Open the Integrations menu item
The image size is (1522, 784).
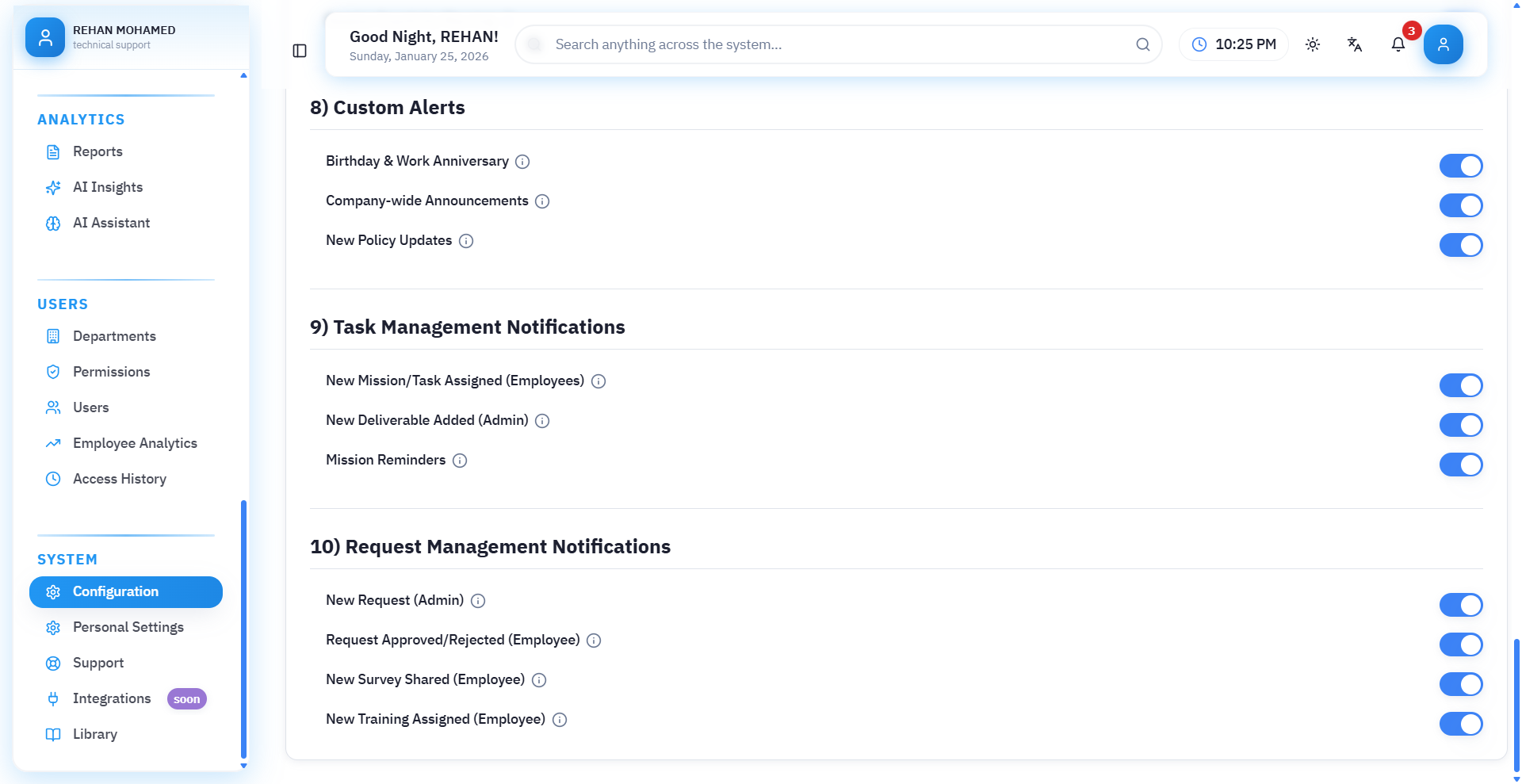[x=112, y=698]
